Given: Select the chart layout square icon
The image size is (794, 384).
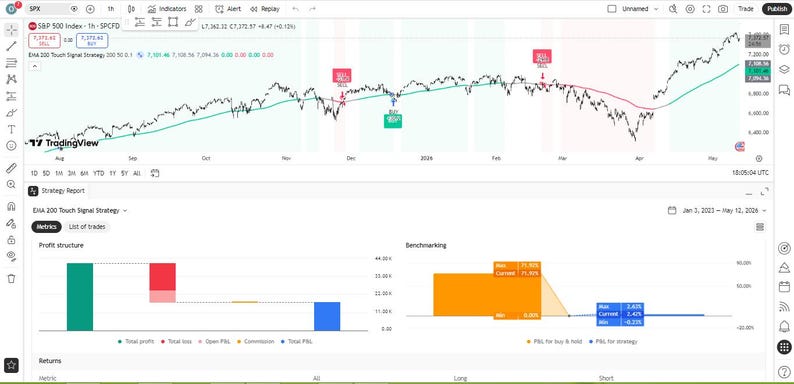Looking at the screenshot, I should pyautogui.click(x=612, y=9).
